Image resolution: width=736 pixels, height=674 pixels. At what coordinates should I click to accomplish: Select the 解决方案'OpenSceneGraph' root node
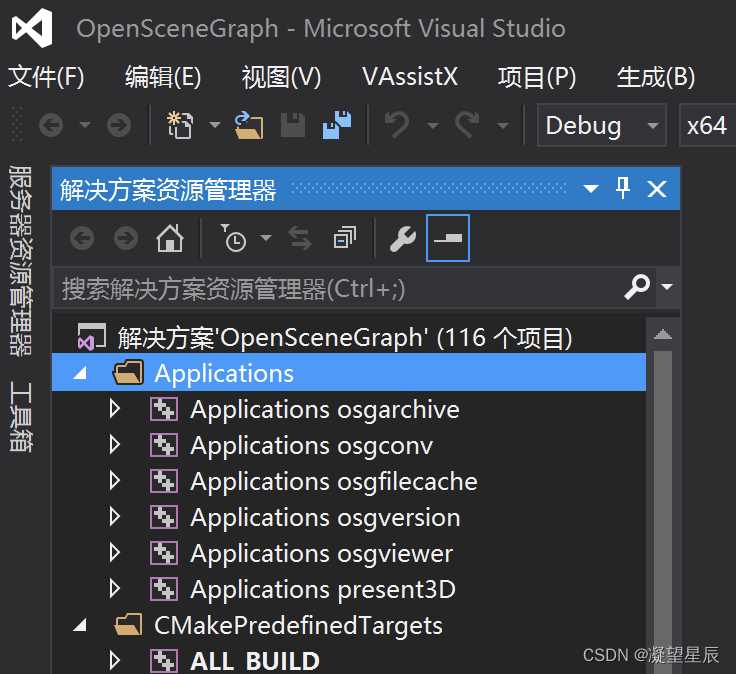click(349, 337)
